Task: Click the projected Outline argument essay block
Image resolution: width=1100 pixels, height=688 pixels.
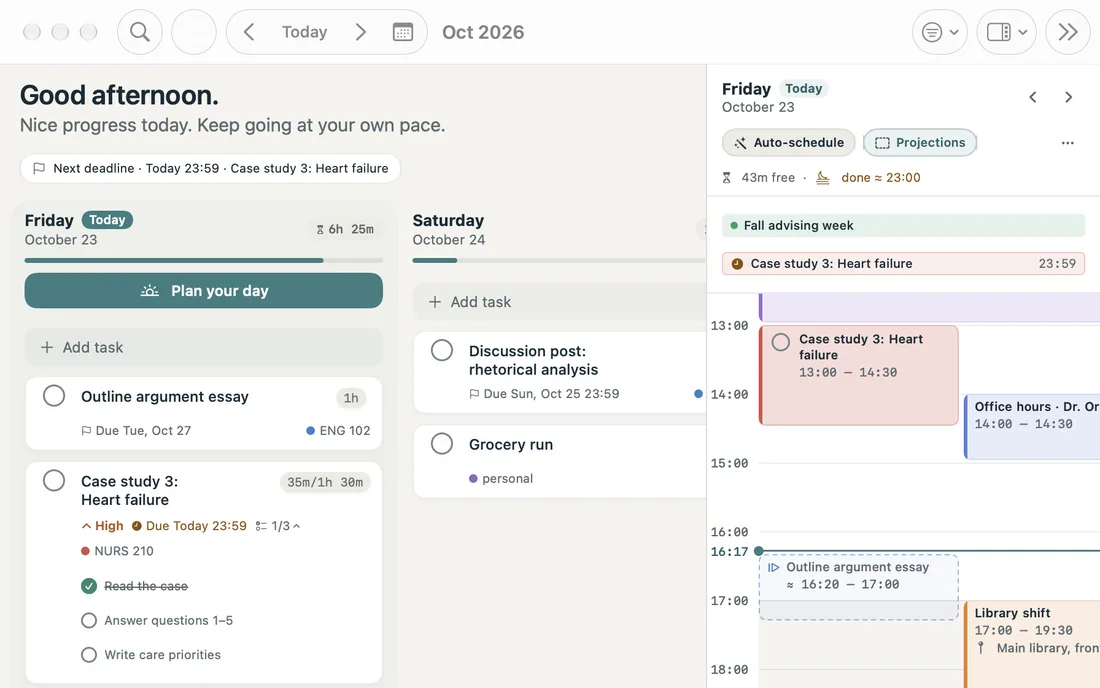Action: pyautogui.click(x=859, y=587)
